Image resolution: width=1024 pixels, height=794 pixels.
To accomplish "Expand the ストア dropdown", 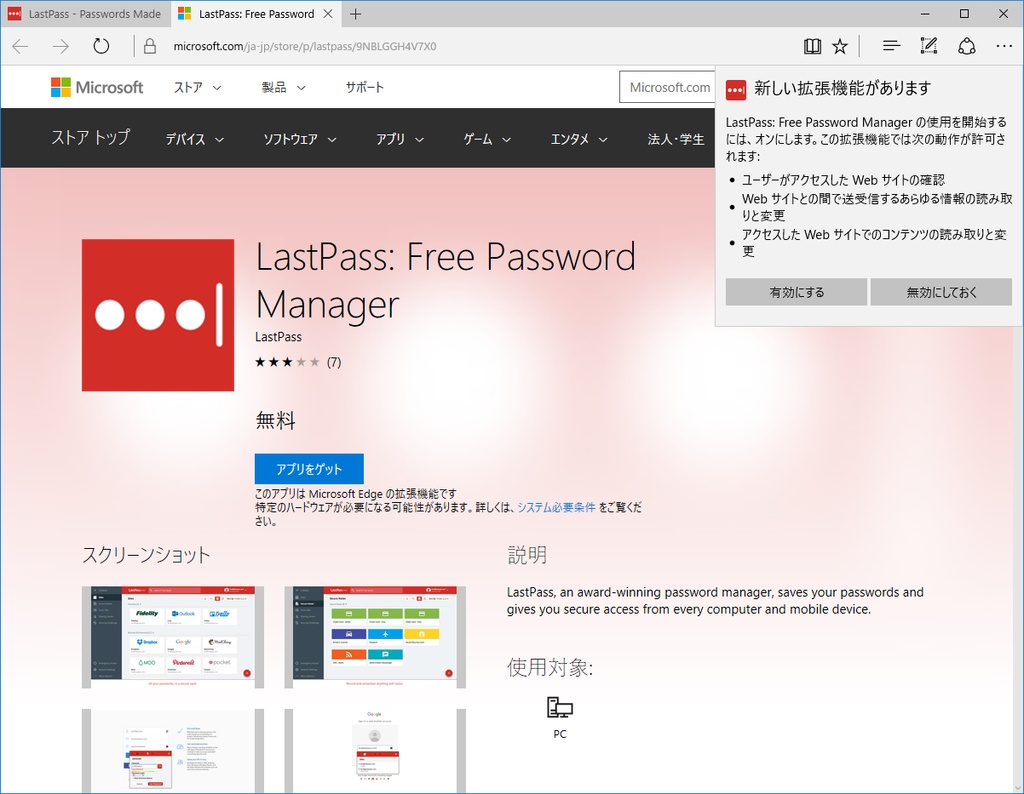I will [197, 87].
